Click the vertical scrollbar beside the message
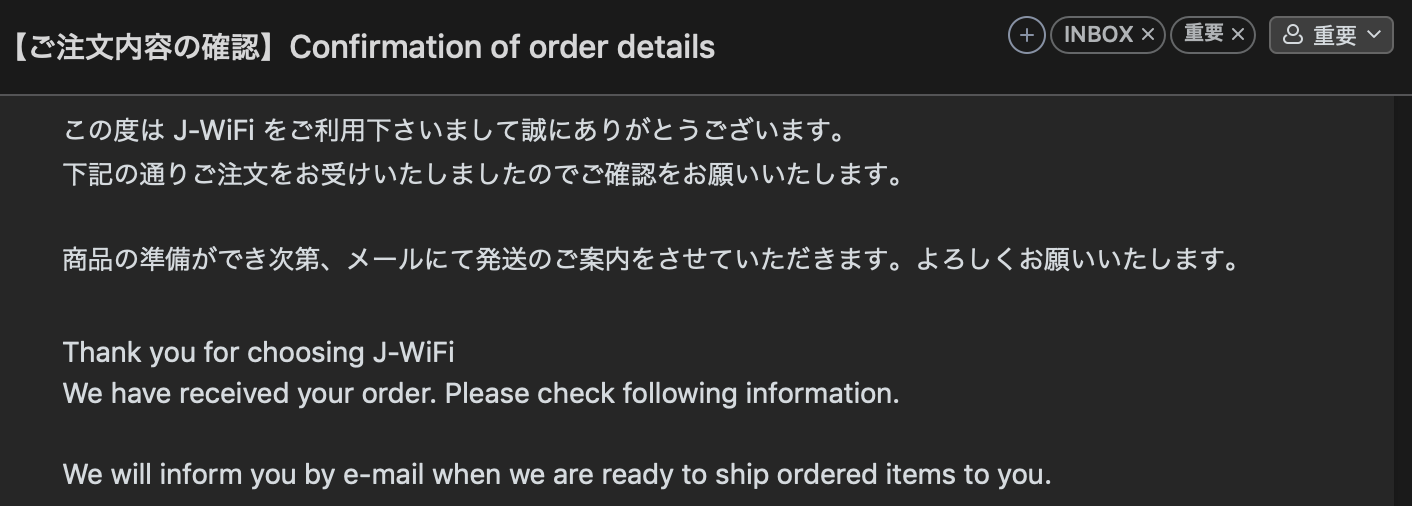The height and width of the screenshot is (506, 1412). click(x=1402, y=300)
